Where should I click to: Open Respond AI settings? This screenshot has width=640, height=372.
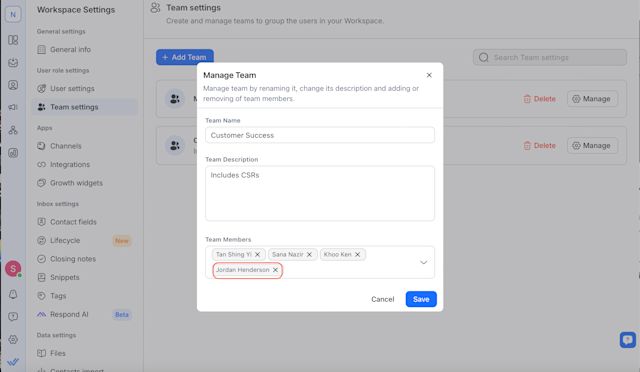point(85,314)
